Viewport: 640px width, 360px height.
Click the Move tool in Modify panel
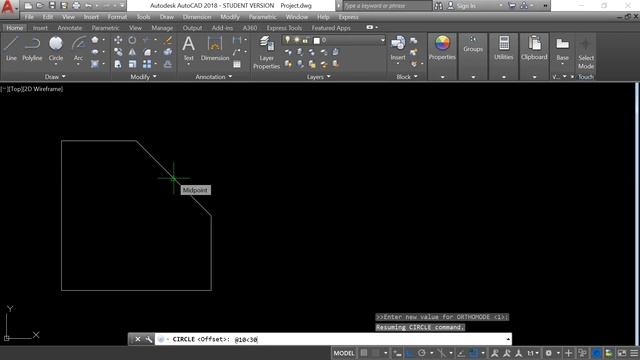[x=118, y=40]
